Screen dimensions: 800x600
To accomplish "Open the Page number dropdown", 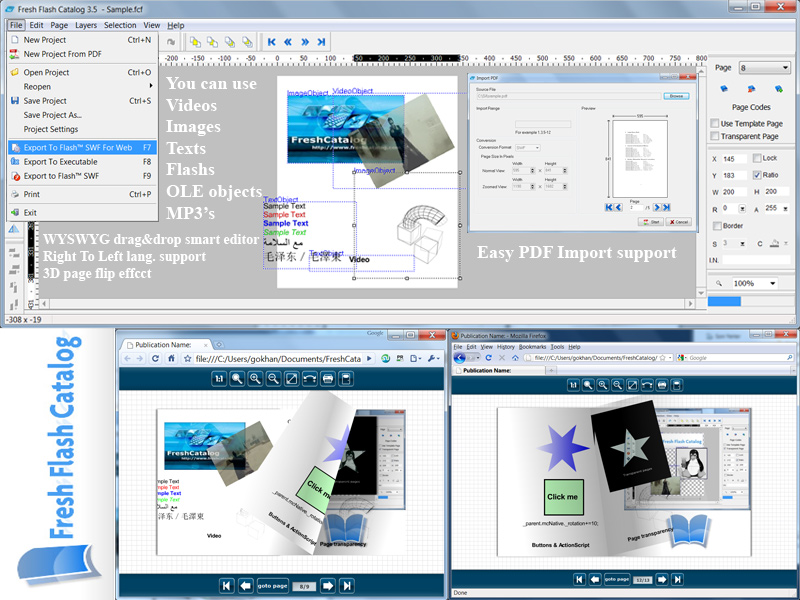I will [x=766, y=68].
